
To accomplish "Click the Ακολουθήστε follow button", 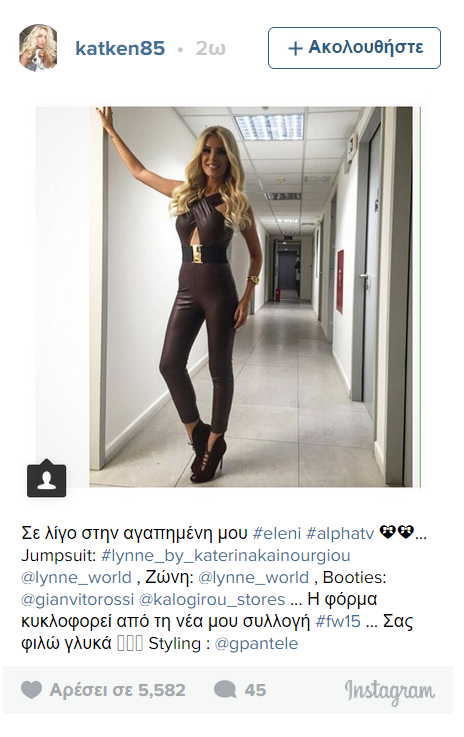I will 354,48.
